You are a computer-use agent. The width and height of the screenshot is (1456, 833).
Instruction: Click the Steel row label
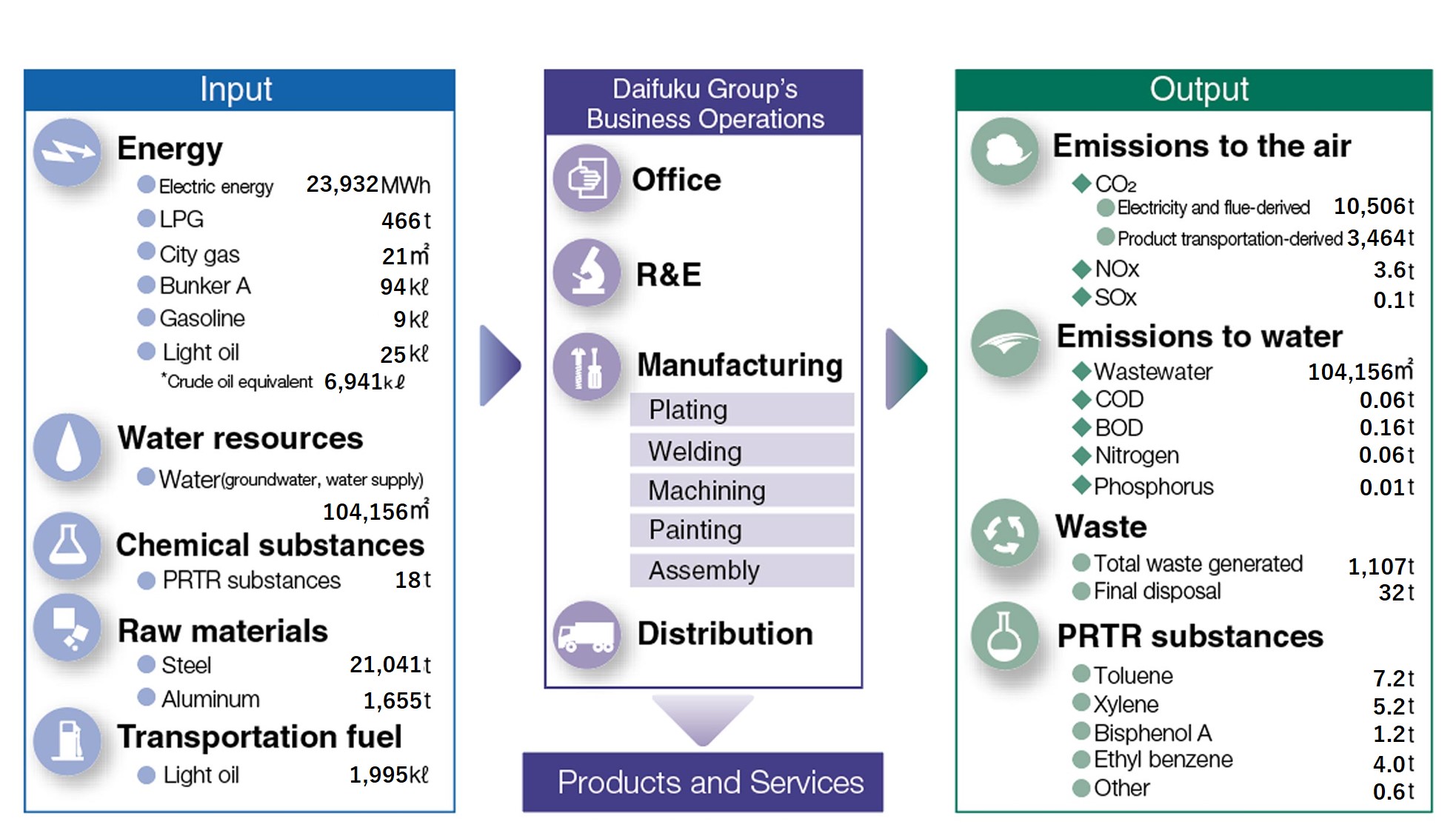(x=186, y=665)
